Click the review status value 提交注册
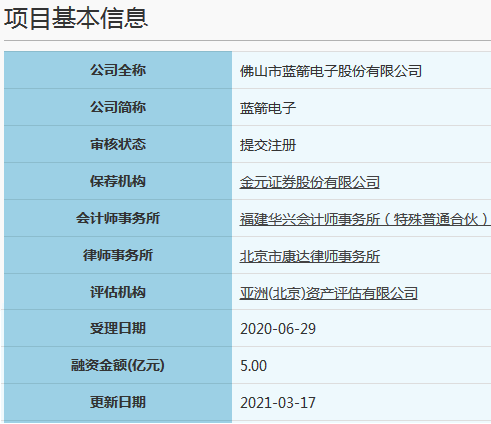This screenshot has width=491, height=424. click(268, 145)
